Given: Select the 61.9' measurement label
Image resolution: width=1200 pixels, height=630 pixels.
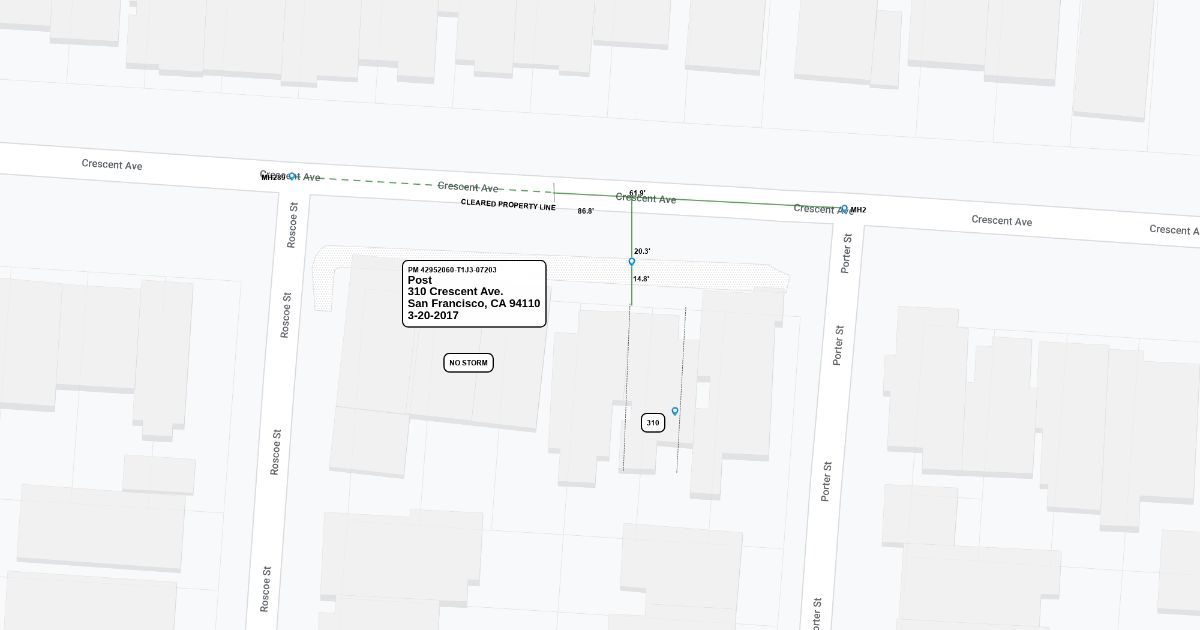Looking at the screenshot, I should [x=637, y=192].
